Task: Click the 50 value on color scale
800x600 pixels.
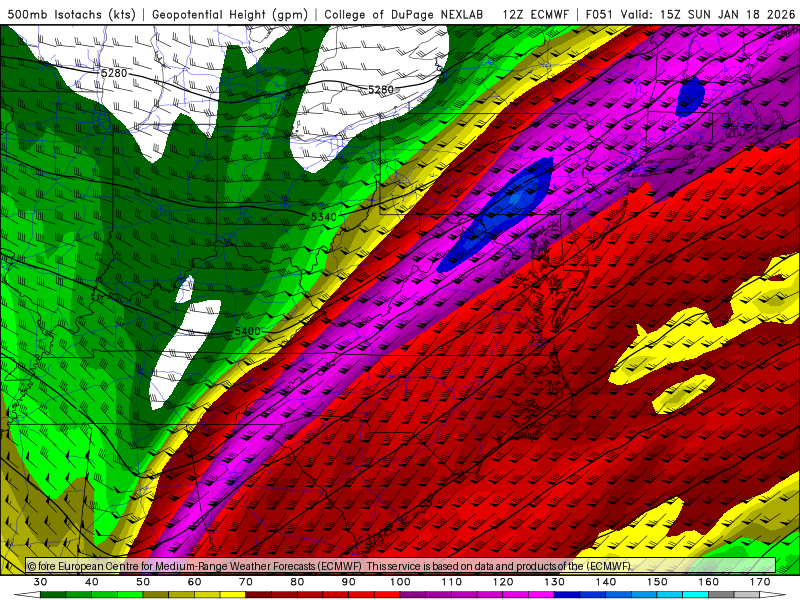Action: 143,582
